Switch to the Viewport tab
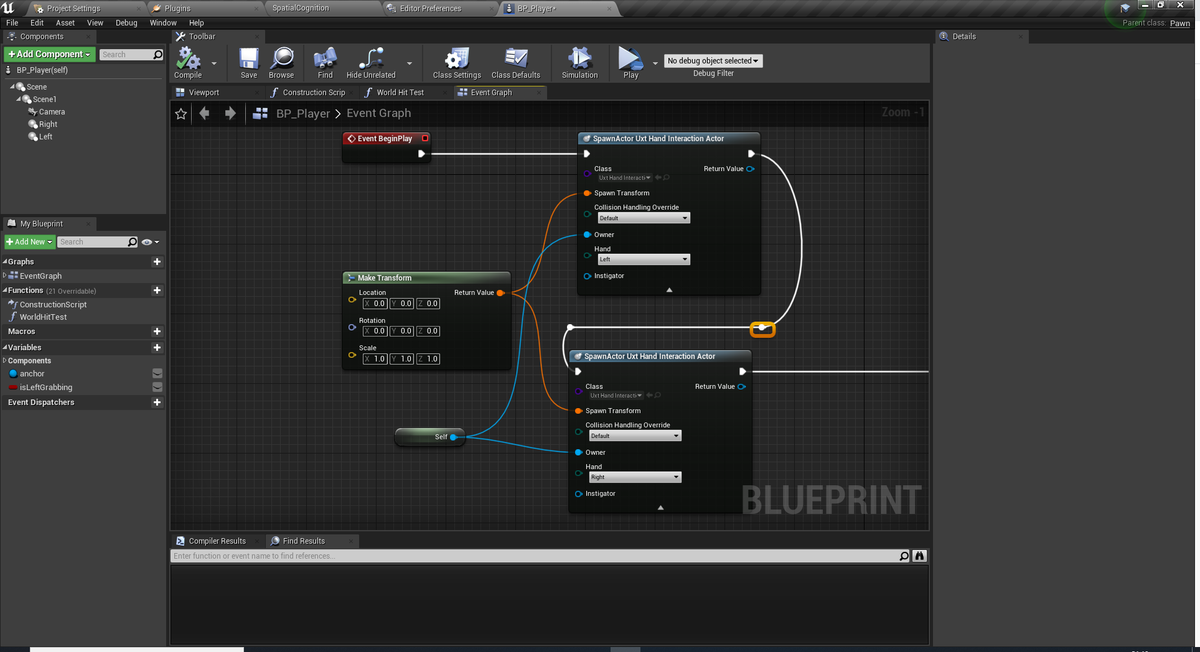The image size is (1200, 652). (203, 92)
